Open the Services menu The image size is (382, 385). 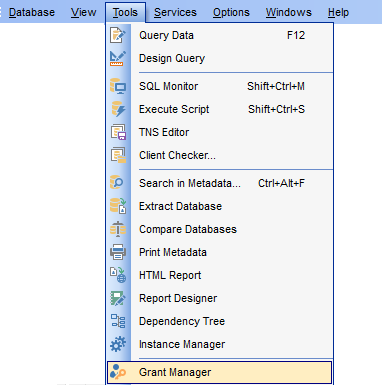click(175, 12)
